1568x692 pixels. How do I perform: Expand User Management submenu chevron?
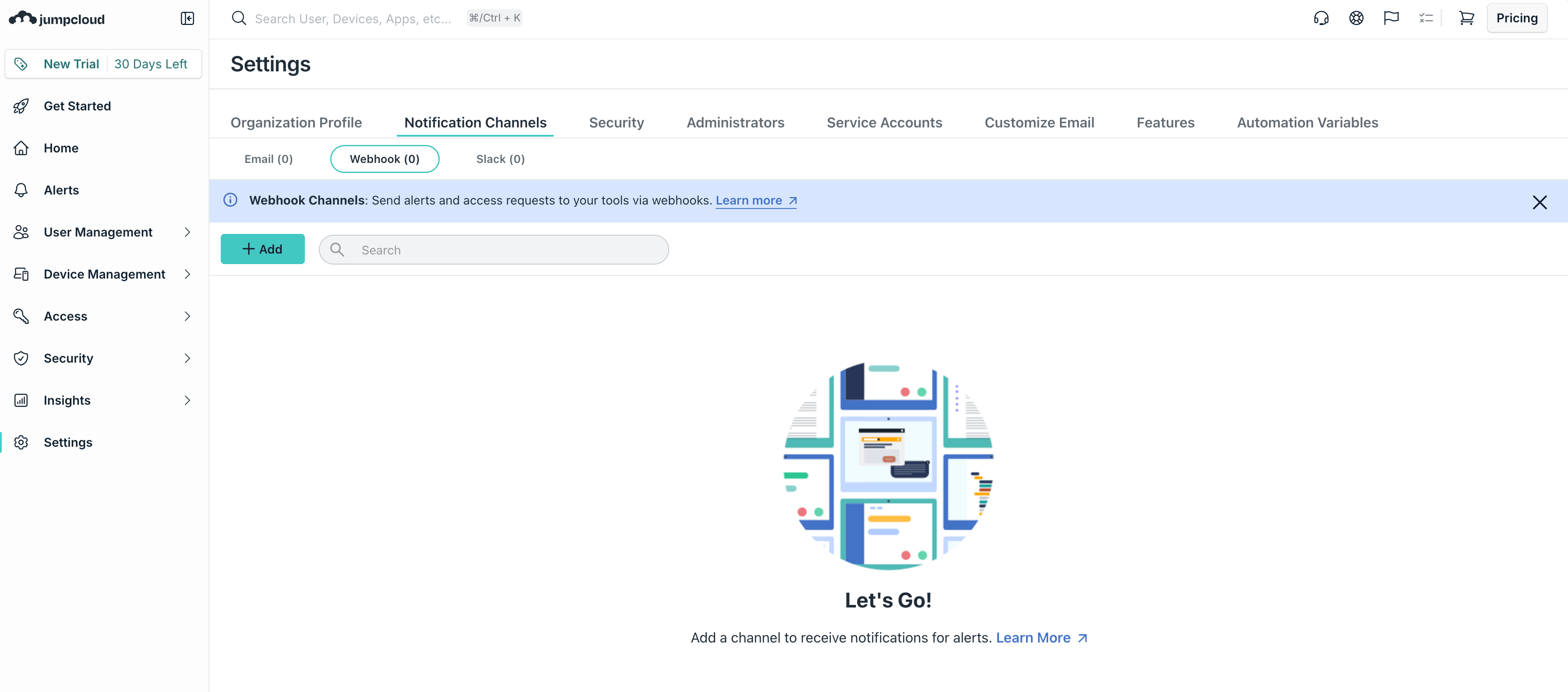[187, 232]
